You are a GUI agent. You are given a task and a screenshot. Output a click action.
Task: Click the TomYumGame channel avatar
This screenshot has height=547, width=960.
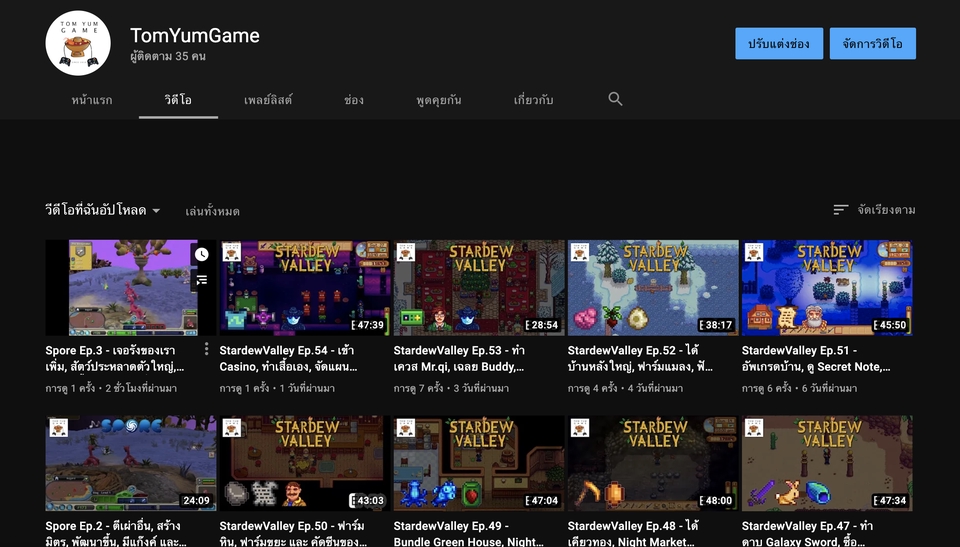pyautogui.click(x=78, y=43)
